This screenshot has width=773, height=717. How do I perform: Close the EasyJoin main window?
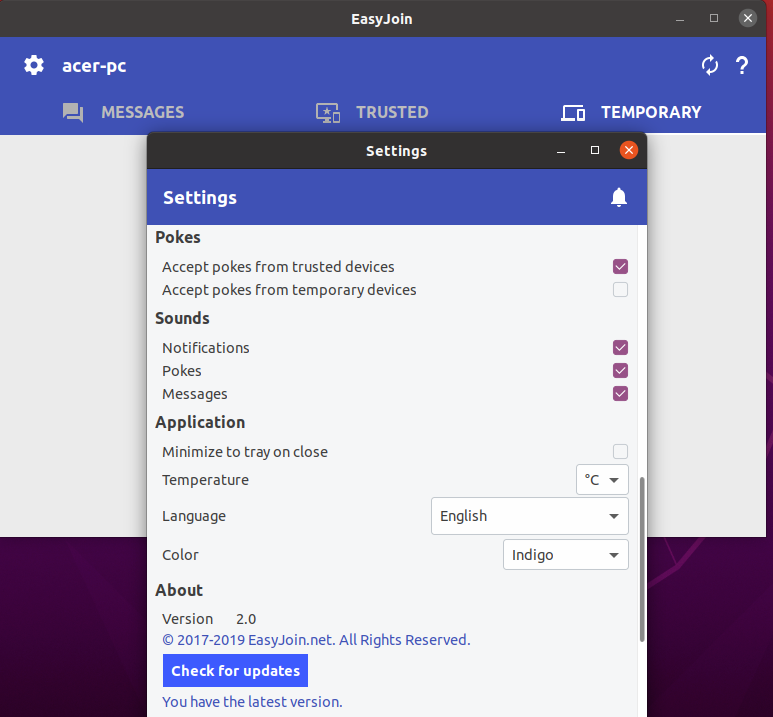click(748, 19)
